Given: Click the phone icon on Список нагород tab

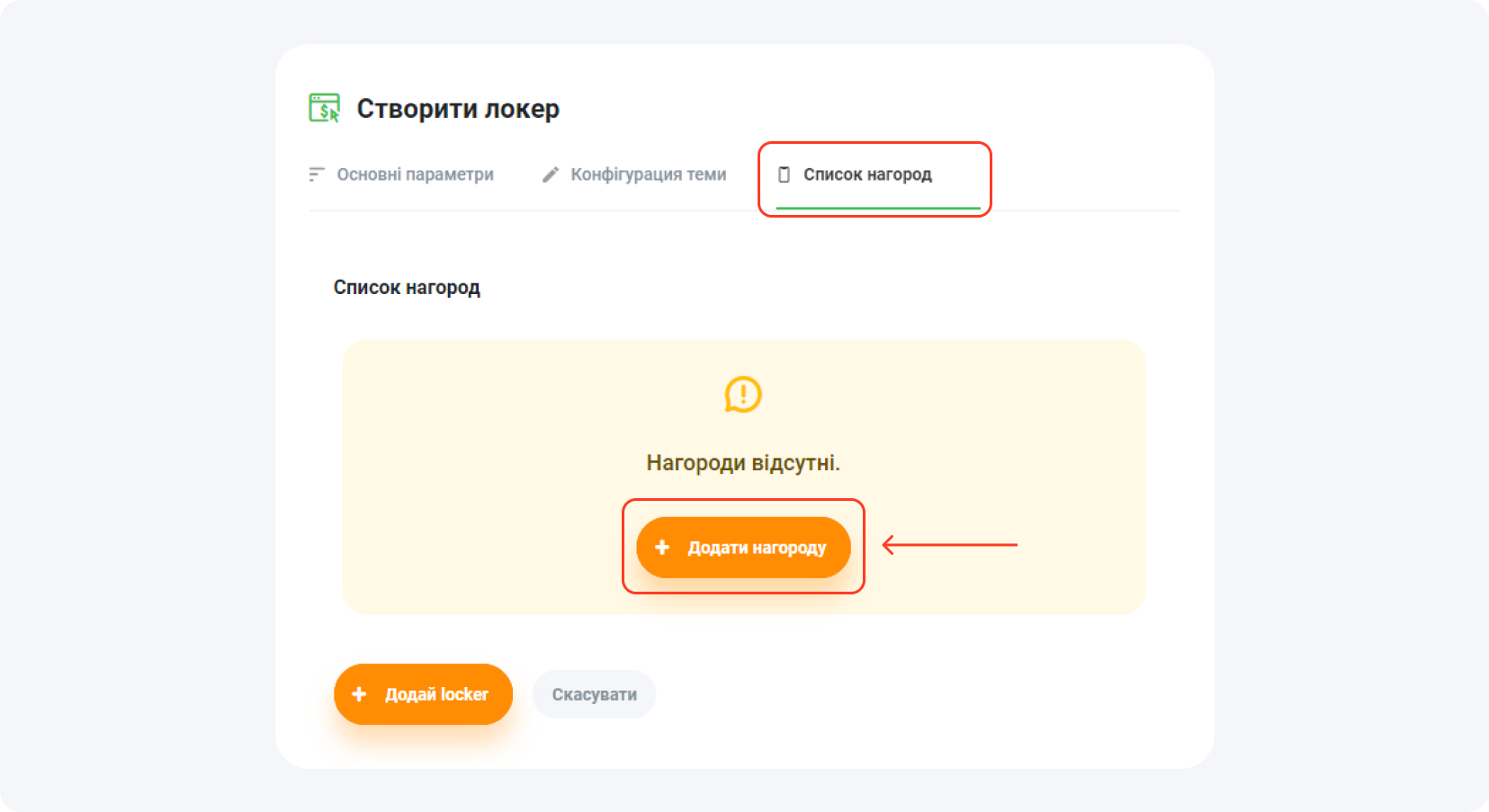Looking at the screenshot, I should pos(783,175).
